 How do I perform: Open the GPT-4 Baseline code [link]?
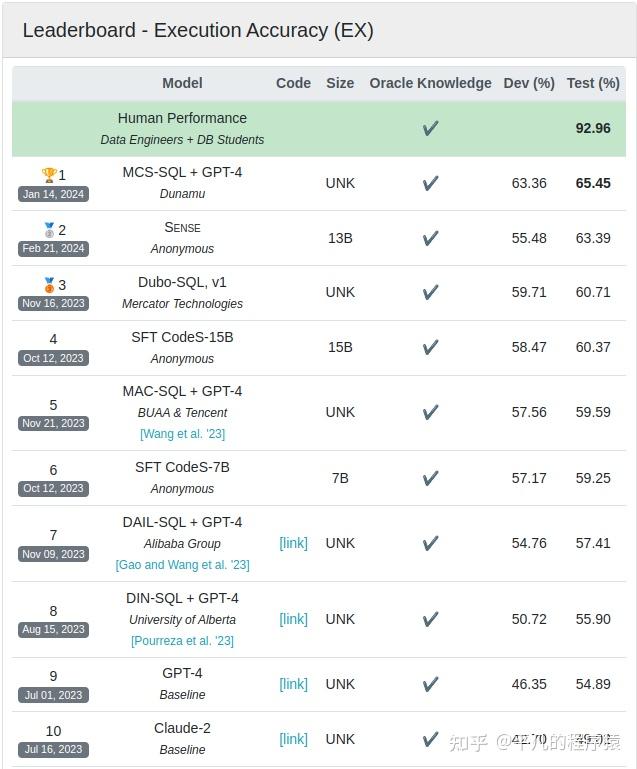click(x=293, y=684)
